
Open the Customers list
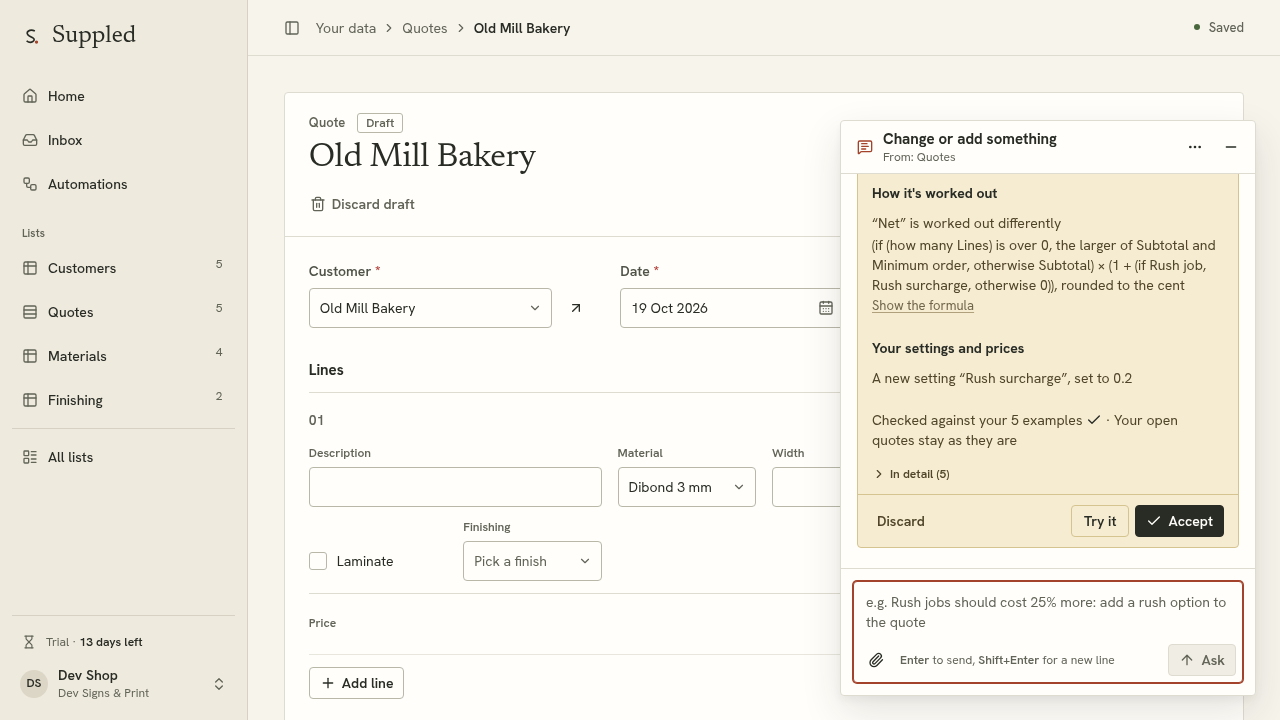[123, 268]
